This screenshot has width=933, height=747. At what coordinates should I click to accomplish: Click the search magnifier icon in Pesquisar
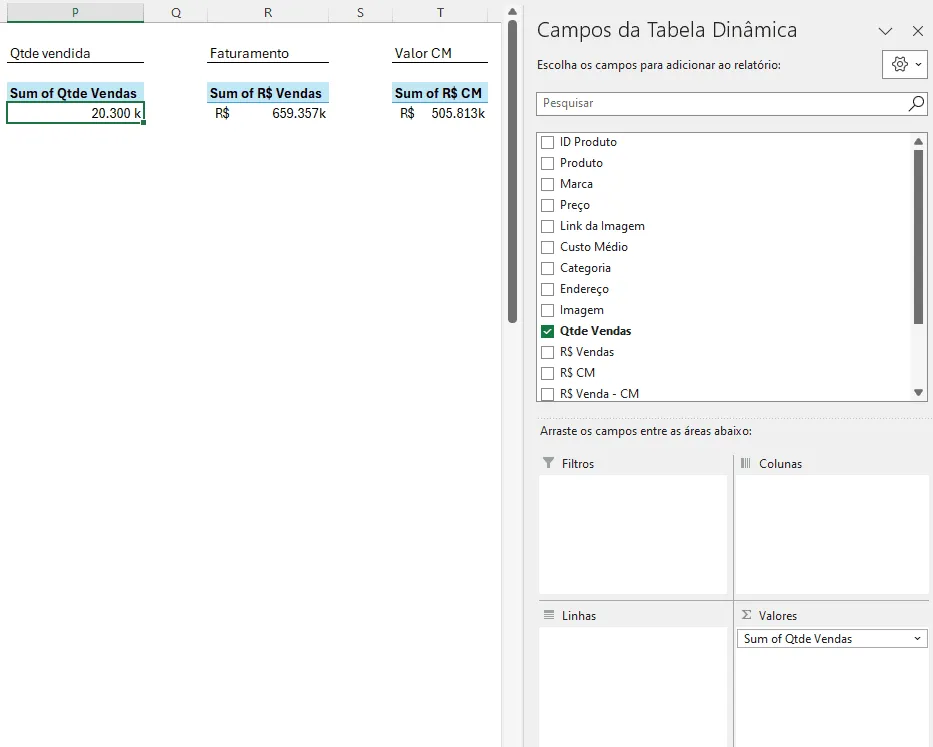[x=916, y=104]
